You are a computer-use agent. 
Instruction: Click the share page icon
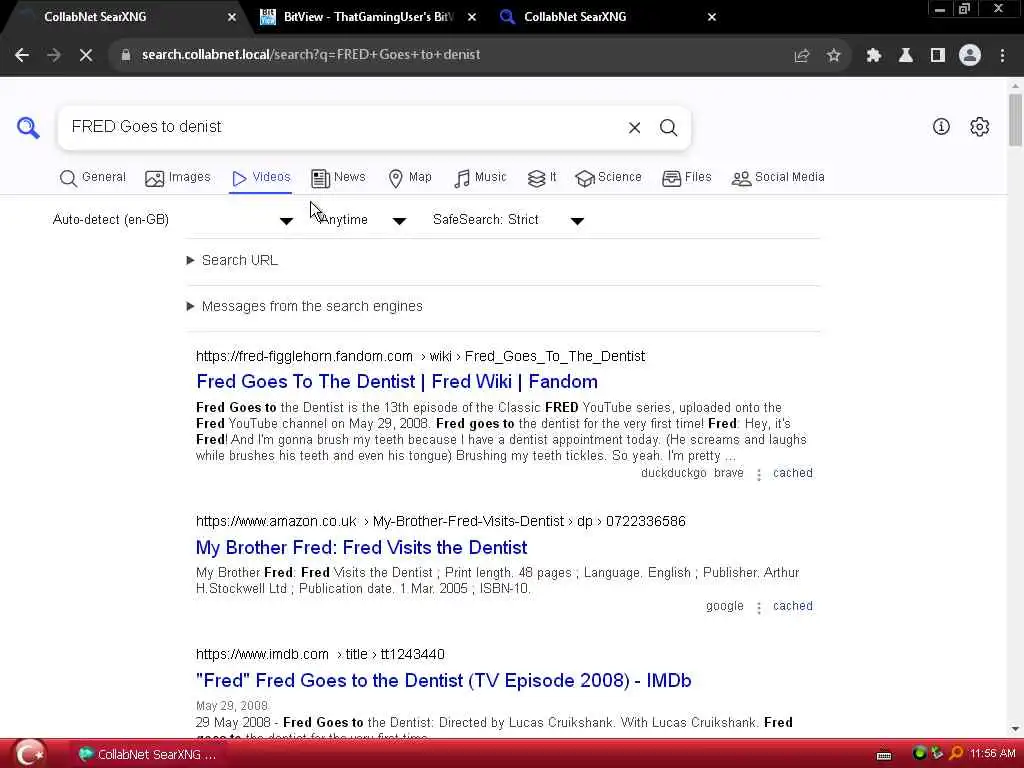click(802, 56)
